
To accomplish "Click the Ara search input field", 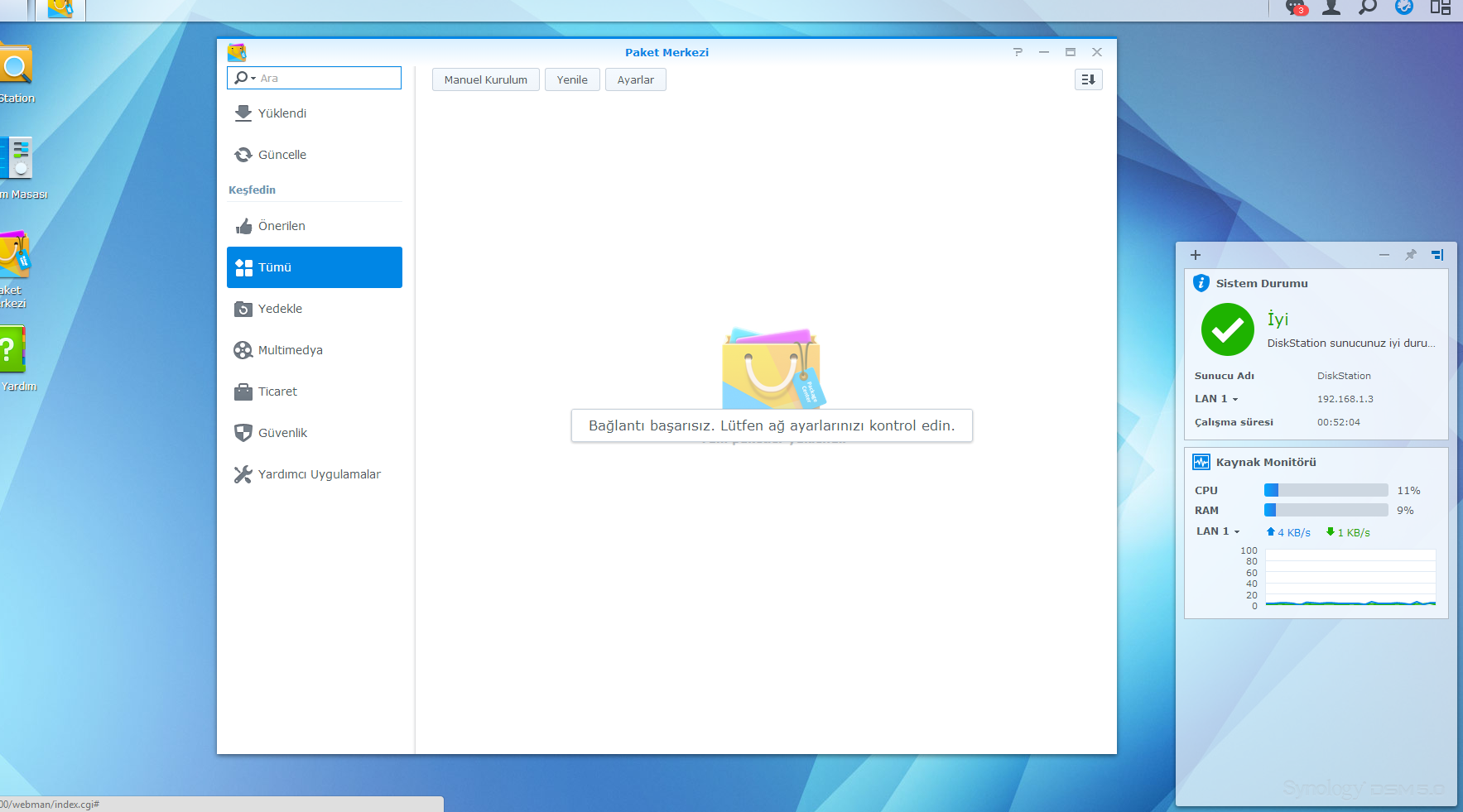I will tap(327, 78).
